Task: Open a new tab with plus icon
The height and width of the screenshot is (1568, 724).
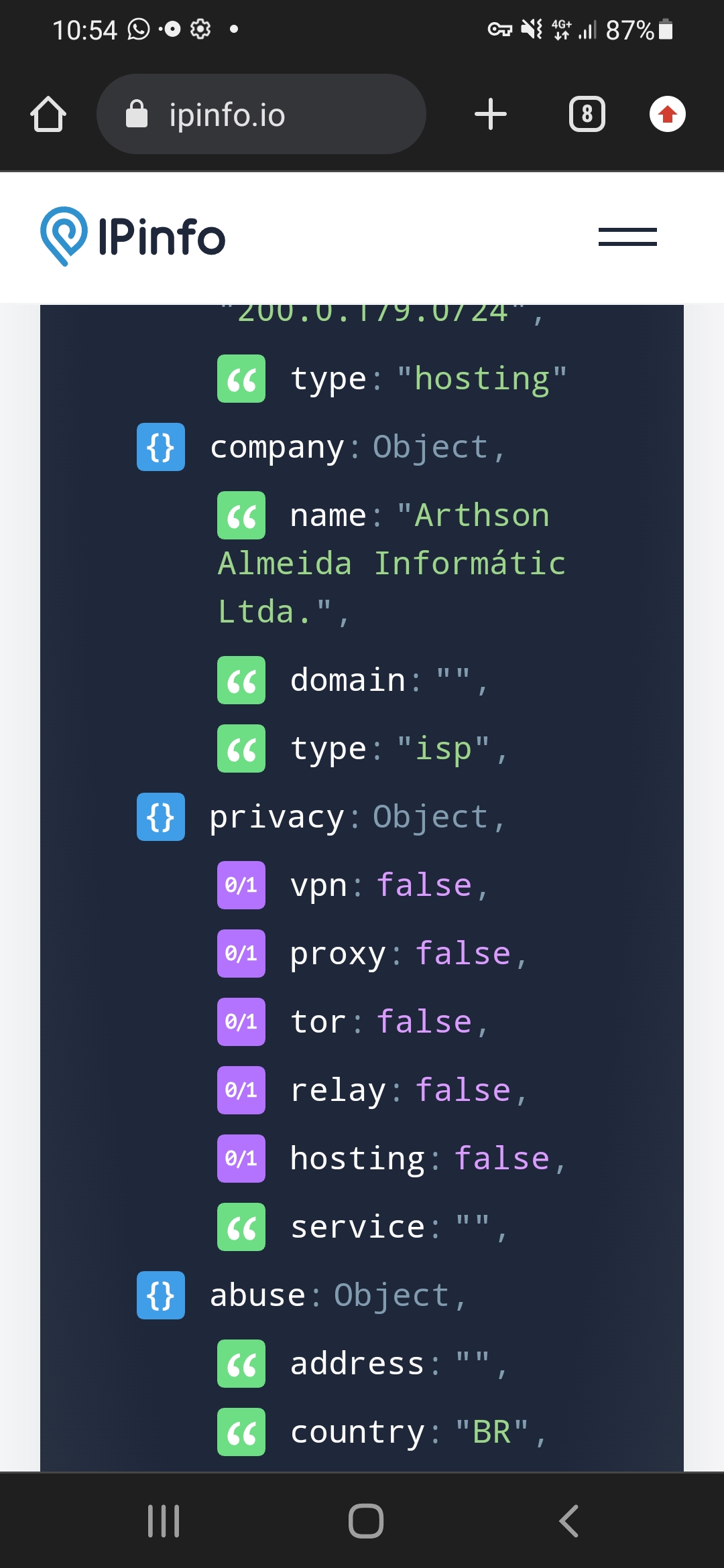Action: pyautogui.click(x=490, y=114)
